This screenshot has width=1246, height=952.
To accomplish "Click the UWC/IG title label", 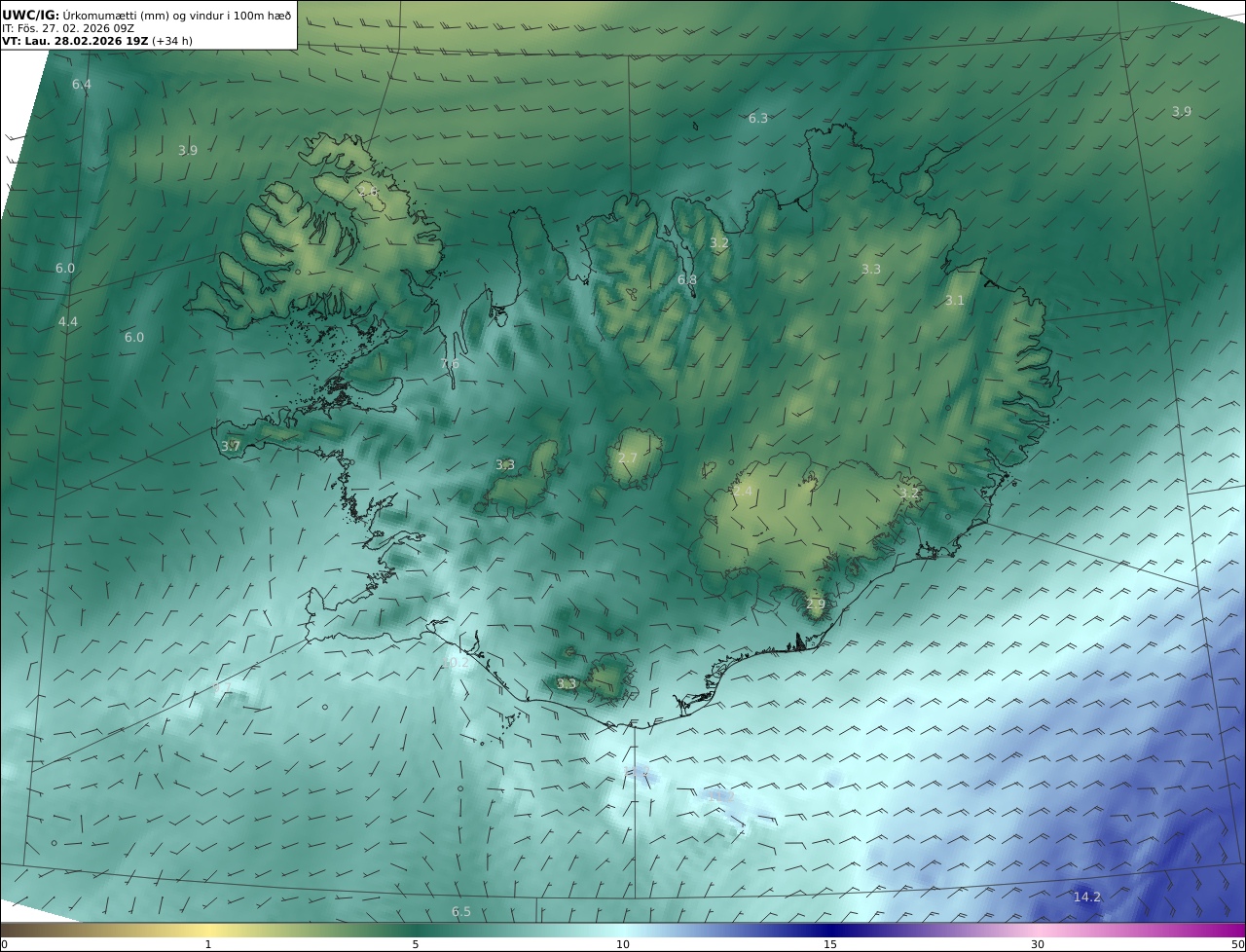I will pyautogui.click(x=31, y=15).
